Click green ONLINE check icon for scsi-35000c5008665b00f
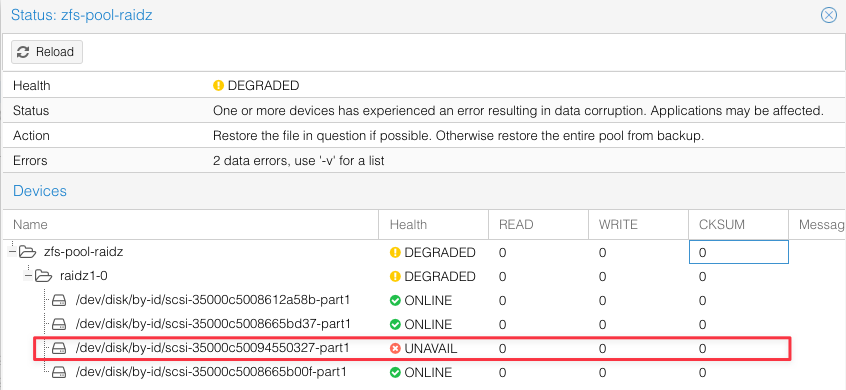This screenshot has height=390, width=846. pos(395,372)
